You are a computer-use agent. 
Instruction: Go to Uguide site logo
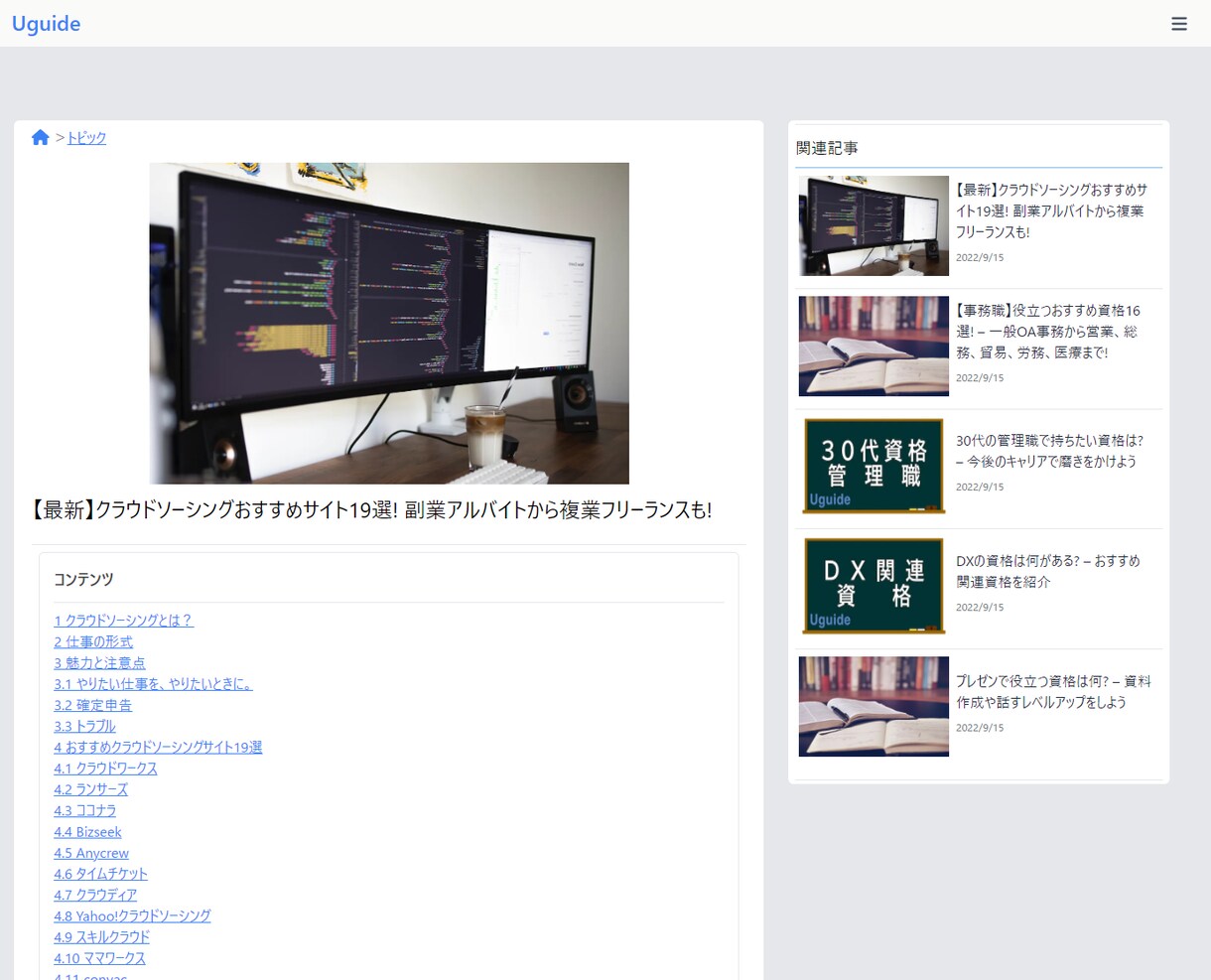47,24
